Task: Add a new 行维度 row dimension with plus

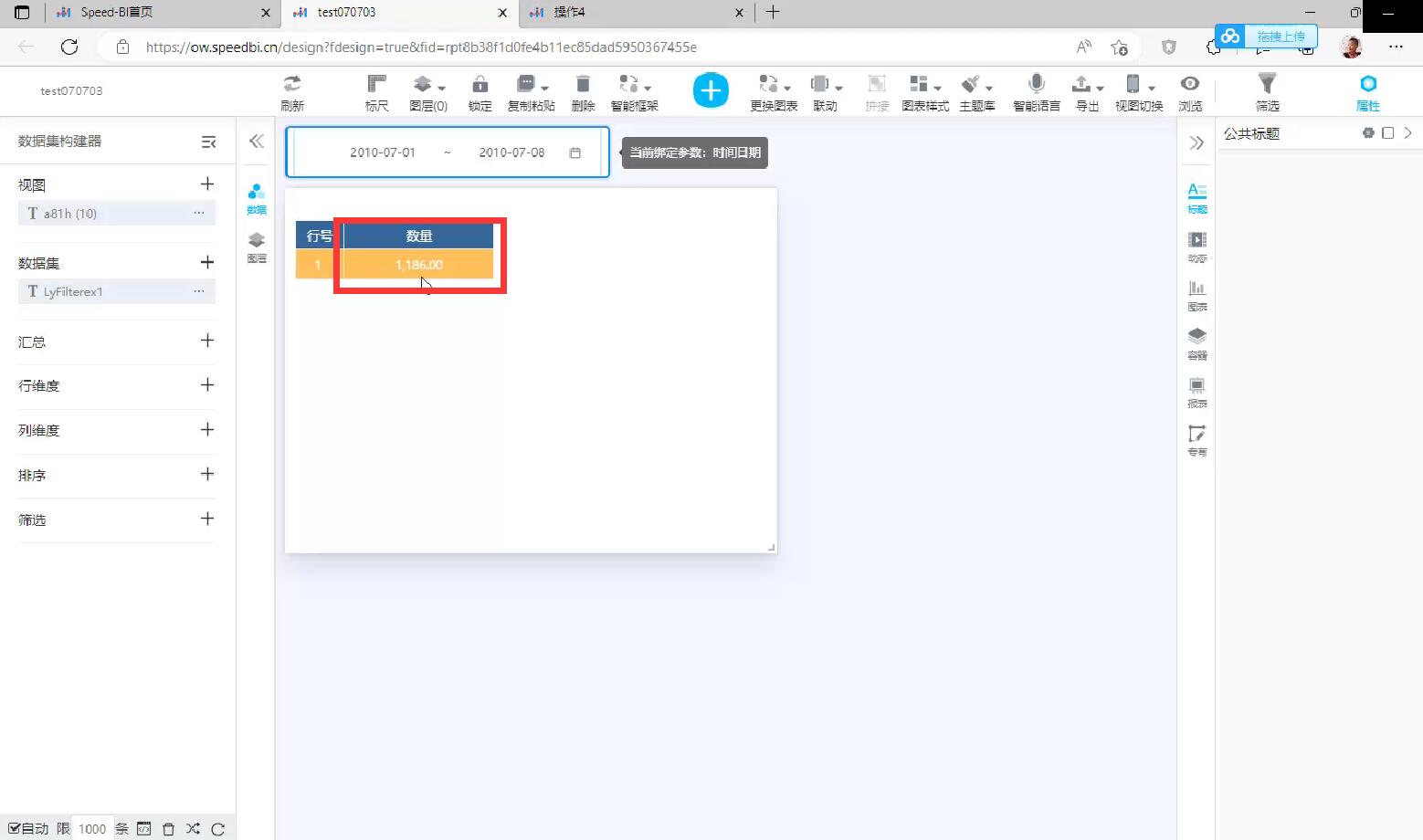Action: 207,384
